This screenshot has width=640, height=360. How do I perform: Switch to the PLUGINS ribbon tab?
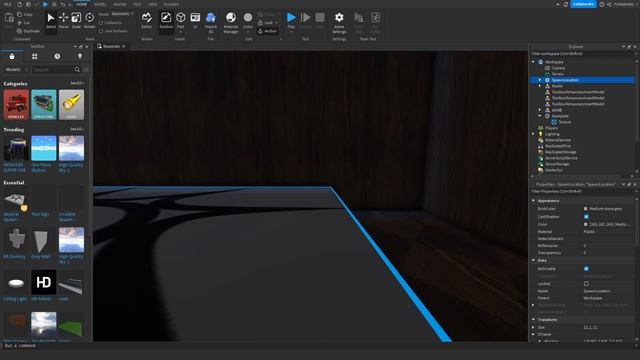(x=171, y=4)
